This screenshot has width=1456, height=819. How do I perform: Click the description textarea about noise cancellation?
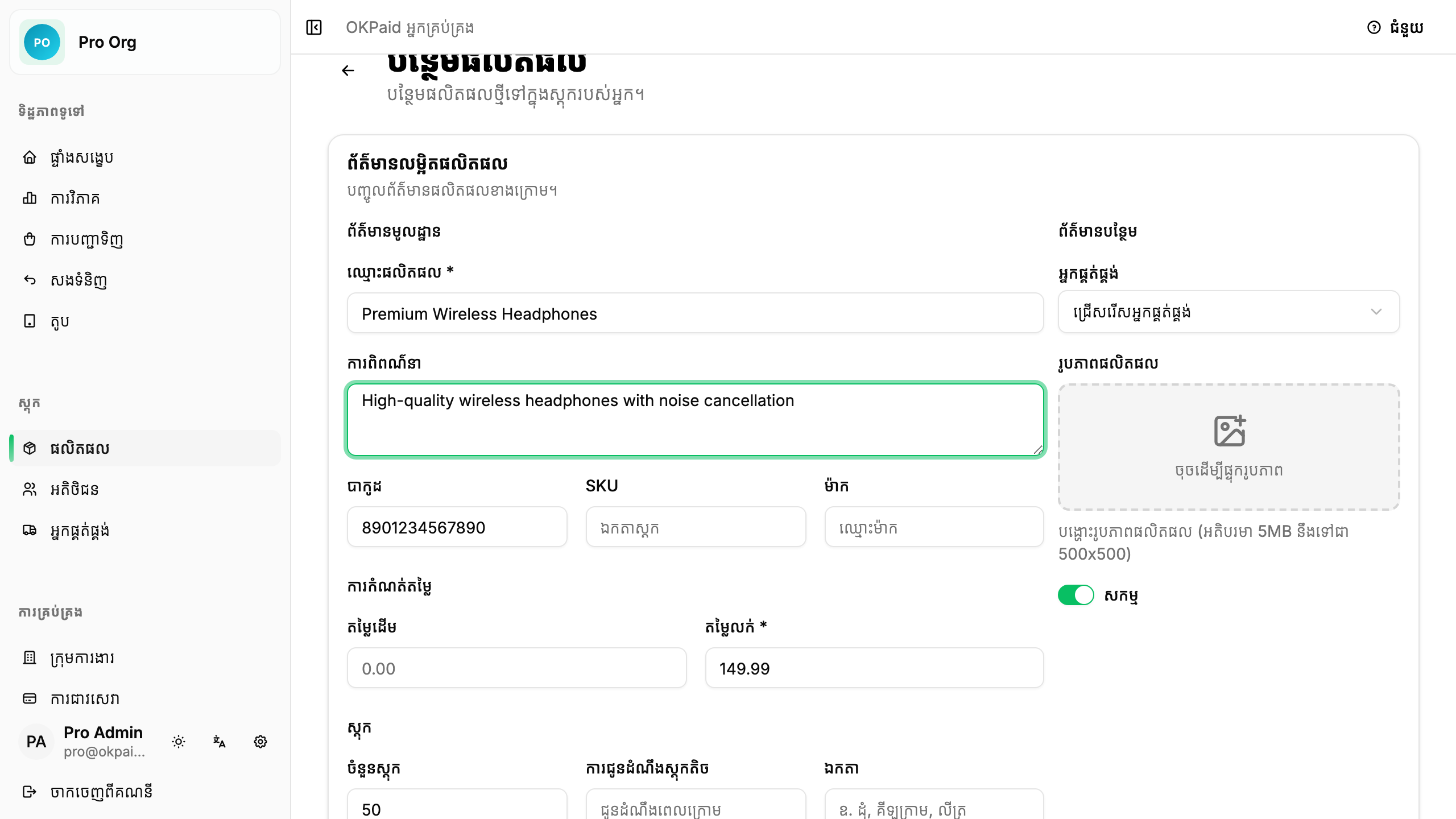[x=695, y=420]
